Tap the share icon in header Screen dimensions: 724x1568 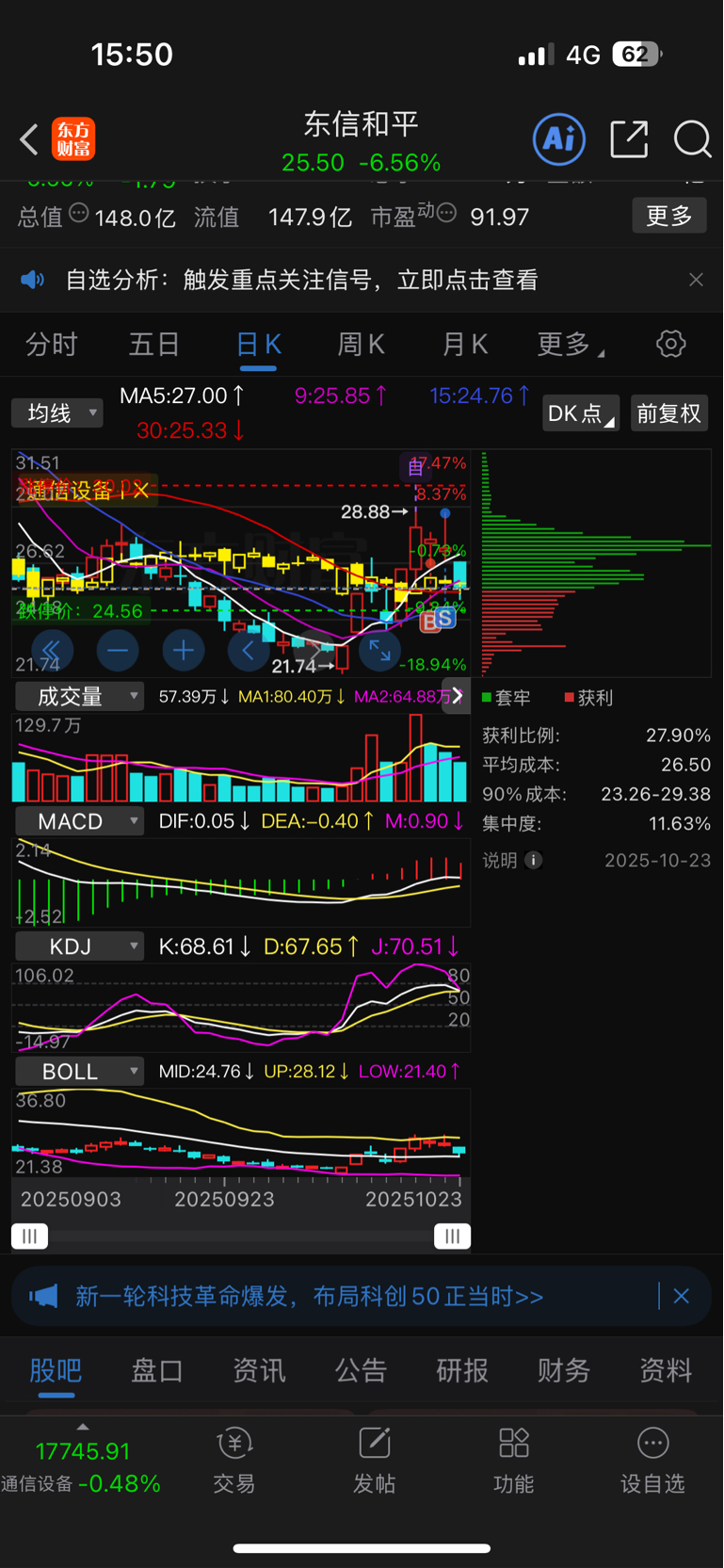pos(629,139)
